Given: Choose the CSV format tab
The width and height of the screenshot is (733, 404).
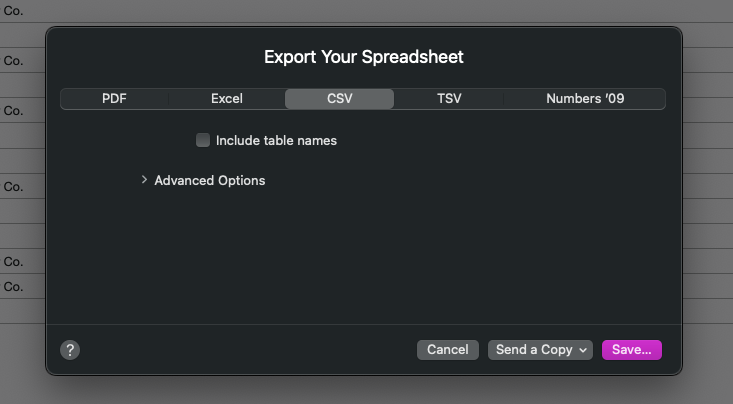Looking at the screenshot, I should tap(339, 99).
